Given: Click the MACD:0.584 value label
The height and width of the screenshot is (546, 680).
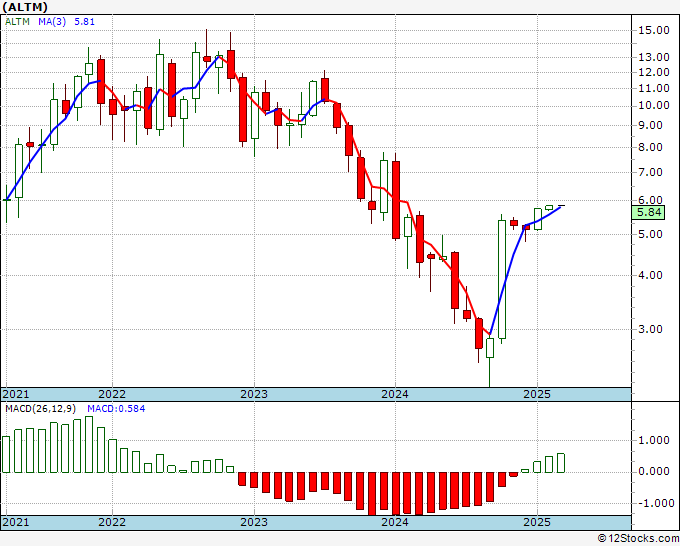Looking at the screenshot, I should pos(116,409).
